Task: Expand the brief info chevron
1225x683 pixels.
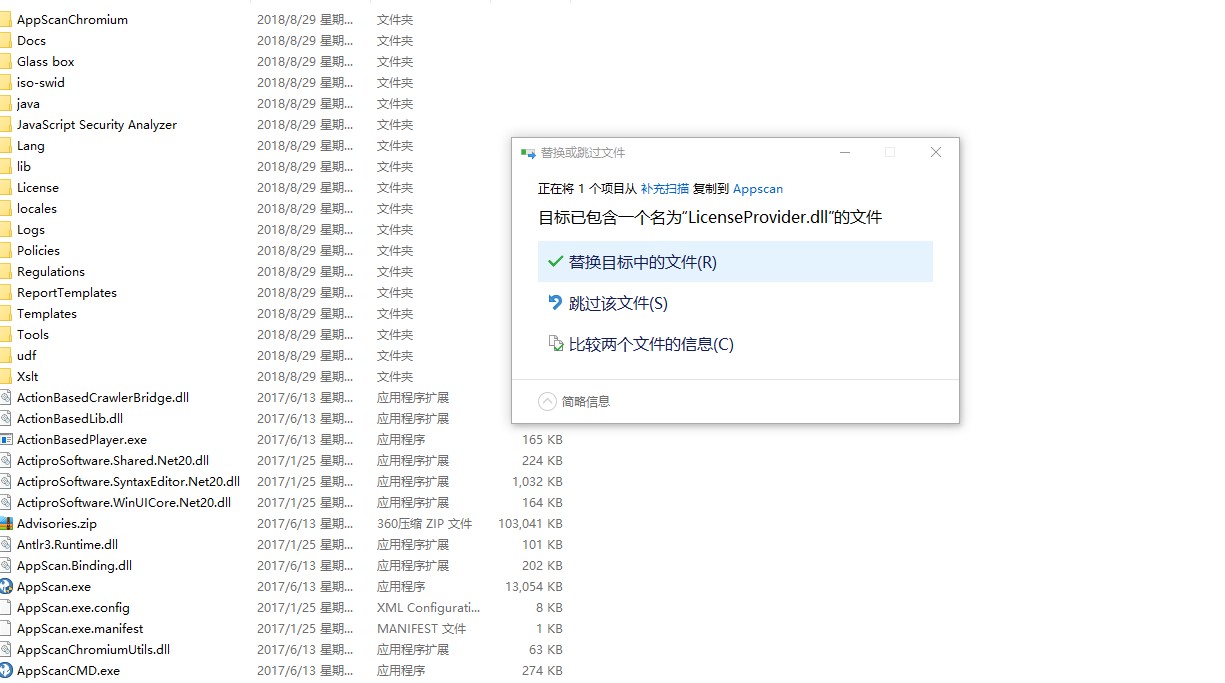Action: tap(547, 401)
